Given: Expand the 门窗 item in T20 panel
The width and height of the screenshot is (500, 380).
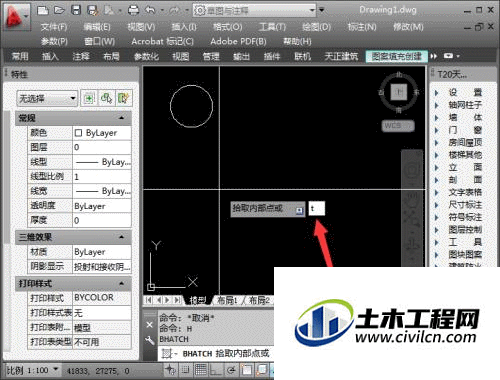Looking at the screenshot, I should (437, 130).
